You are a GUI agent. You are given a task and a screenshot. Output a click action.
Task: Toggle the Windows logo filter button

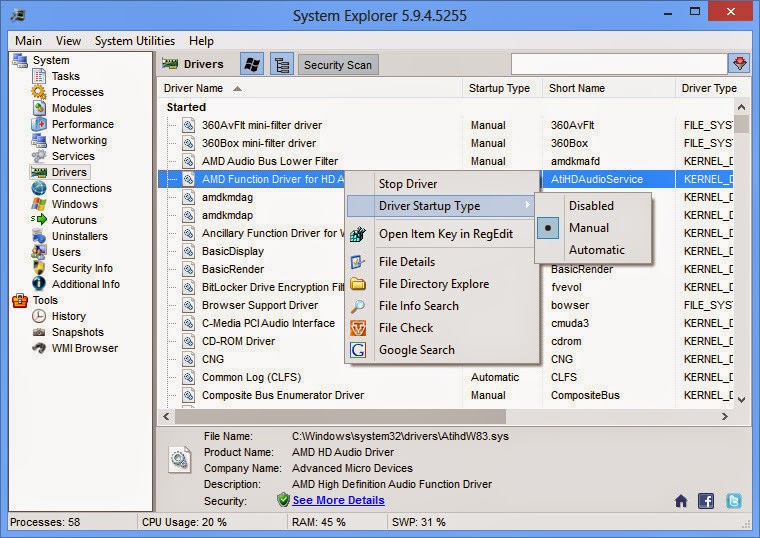pos(252,64)
